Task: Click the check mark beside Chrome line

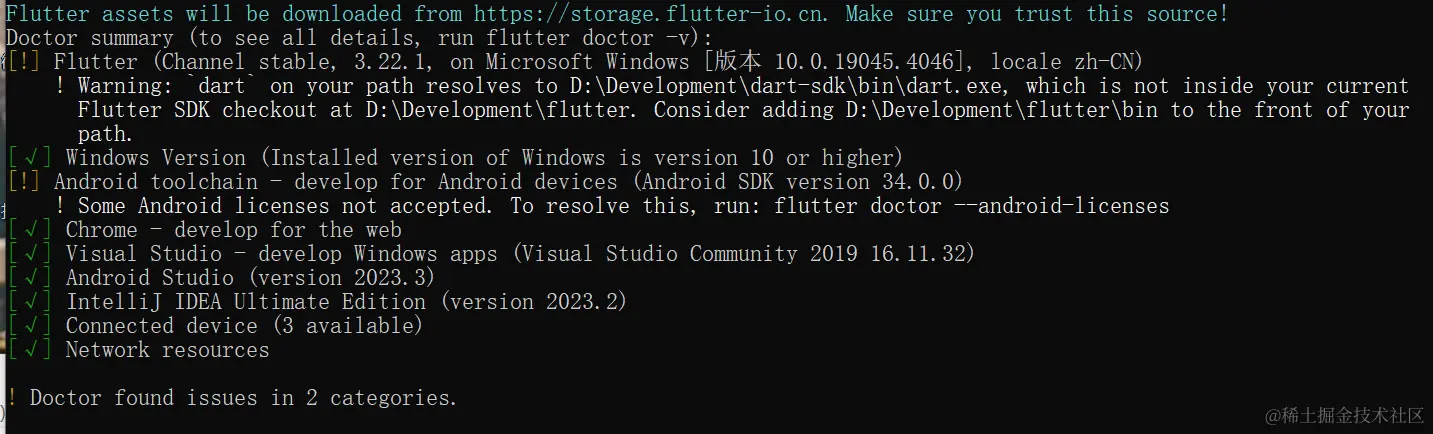Action: pyautogui.click(x=29, y=230)
